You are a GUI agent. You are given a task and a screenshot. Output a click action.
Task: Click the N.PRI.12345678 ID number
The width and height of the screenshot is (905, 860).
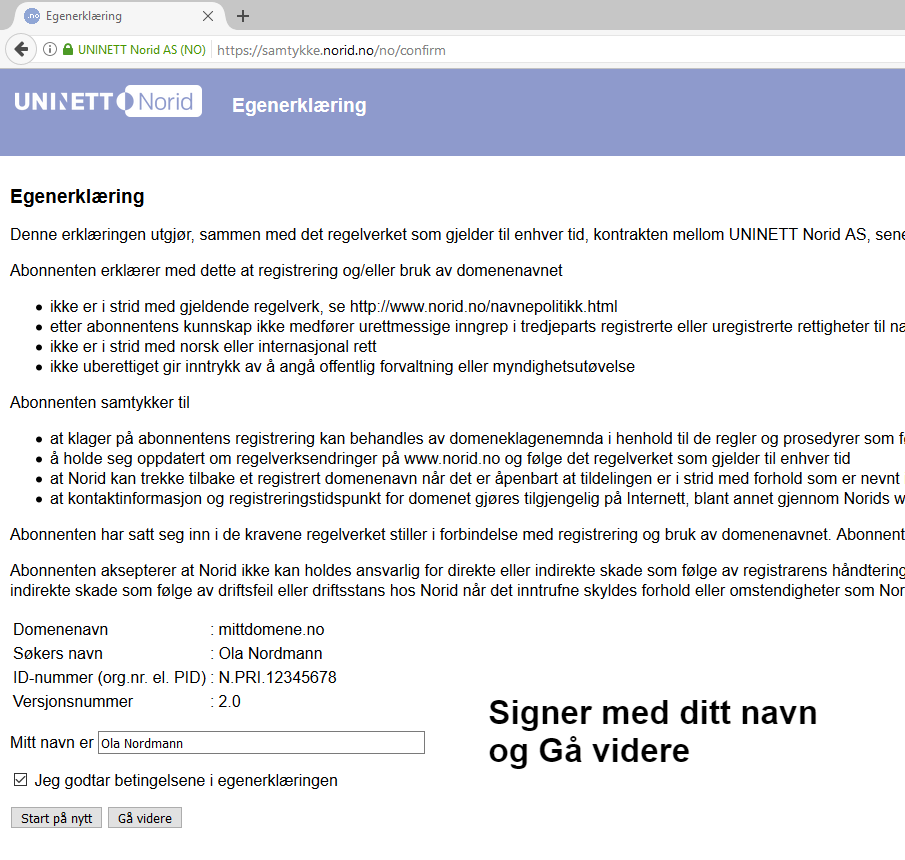[x=277, y=677]
